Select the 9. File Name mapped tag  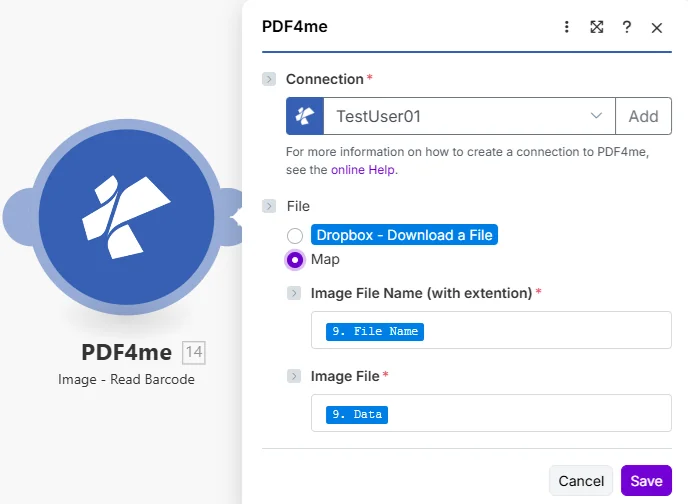point(375,331)
